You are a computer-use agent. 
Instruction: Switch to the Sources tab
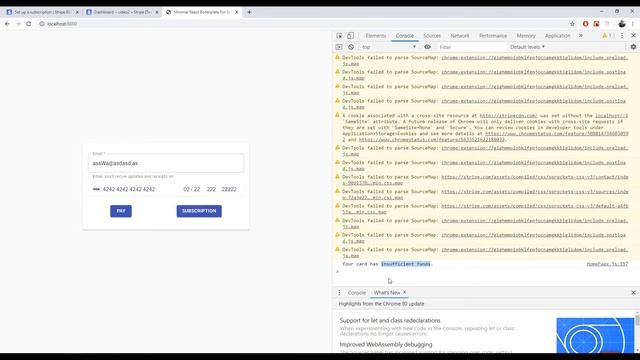pos(432,36)
